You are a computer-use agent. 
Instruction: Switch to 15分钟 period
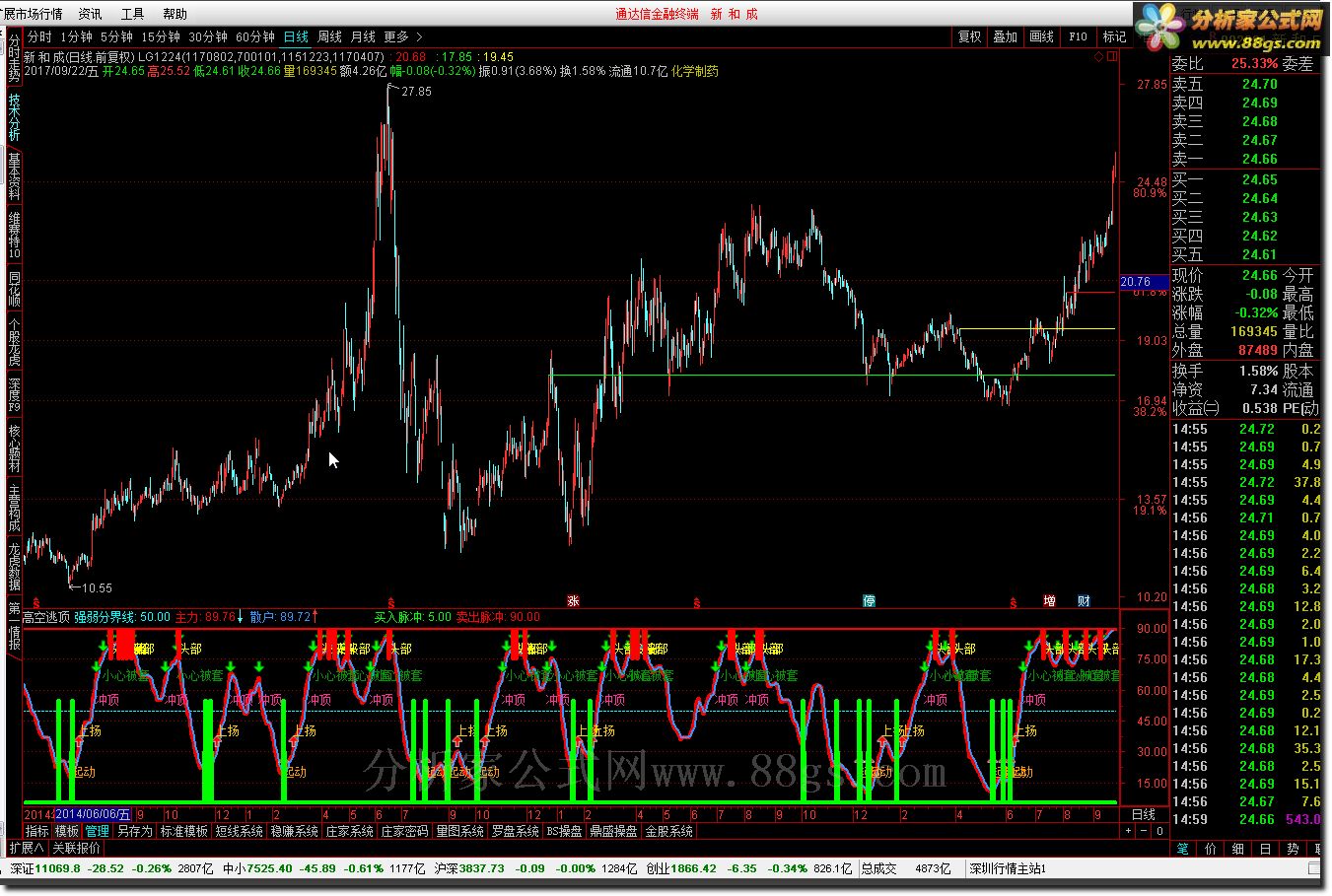coord(160,36)
